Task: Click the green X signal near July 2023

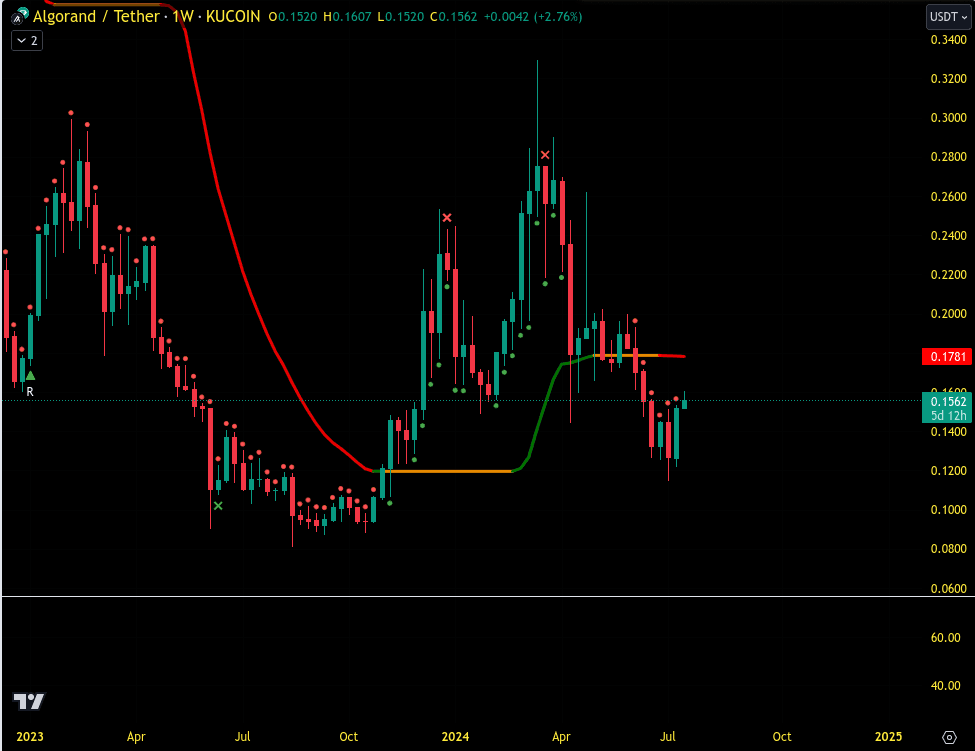Action: pos(218,506)
